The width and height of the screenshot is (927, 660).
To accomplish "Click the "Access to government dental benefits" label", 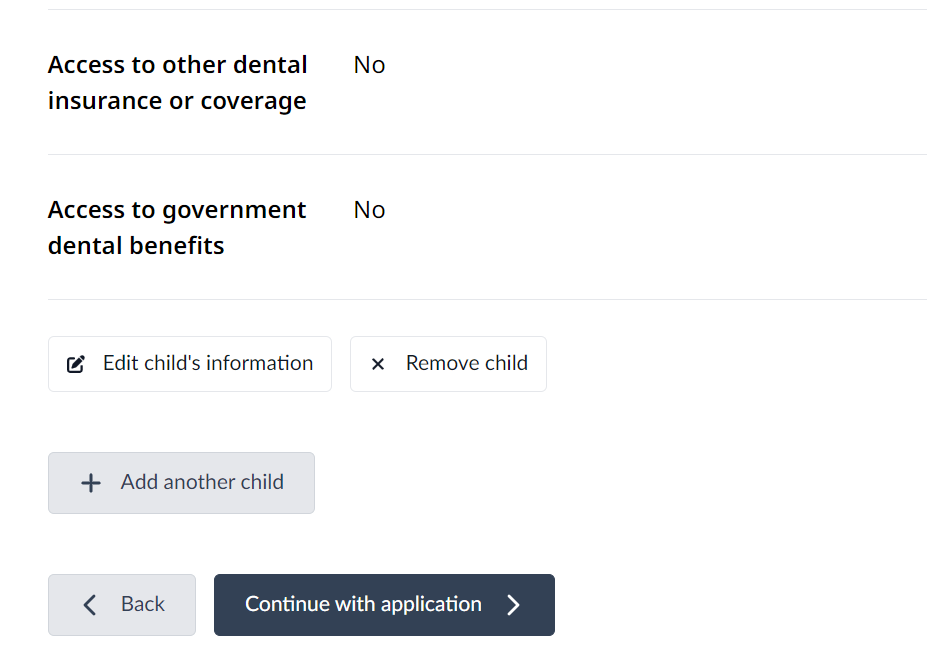I will 177,228.
